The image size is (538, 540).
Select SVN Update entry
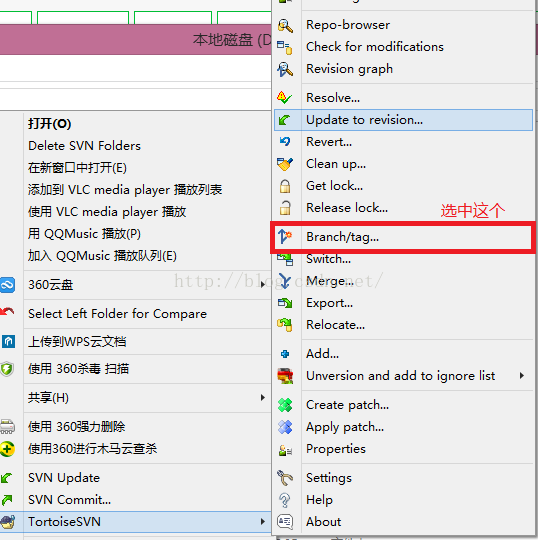click(x=64, y=478)
